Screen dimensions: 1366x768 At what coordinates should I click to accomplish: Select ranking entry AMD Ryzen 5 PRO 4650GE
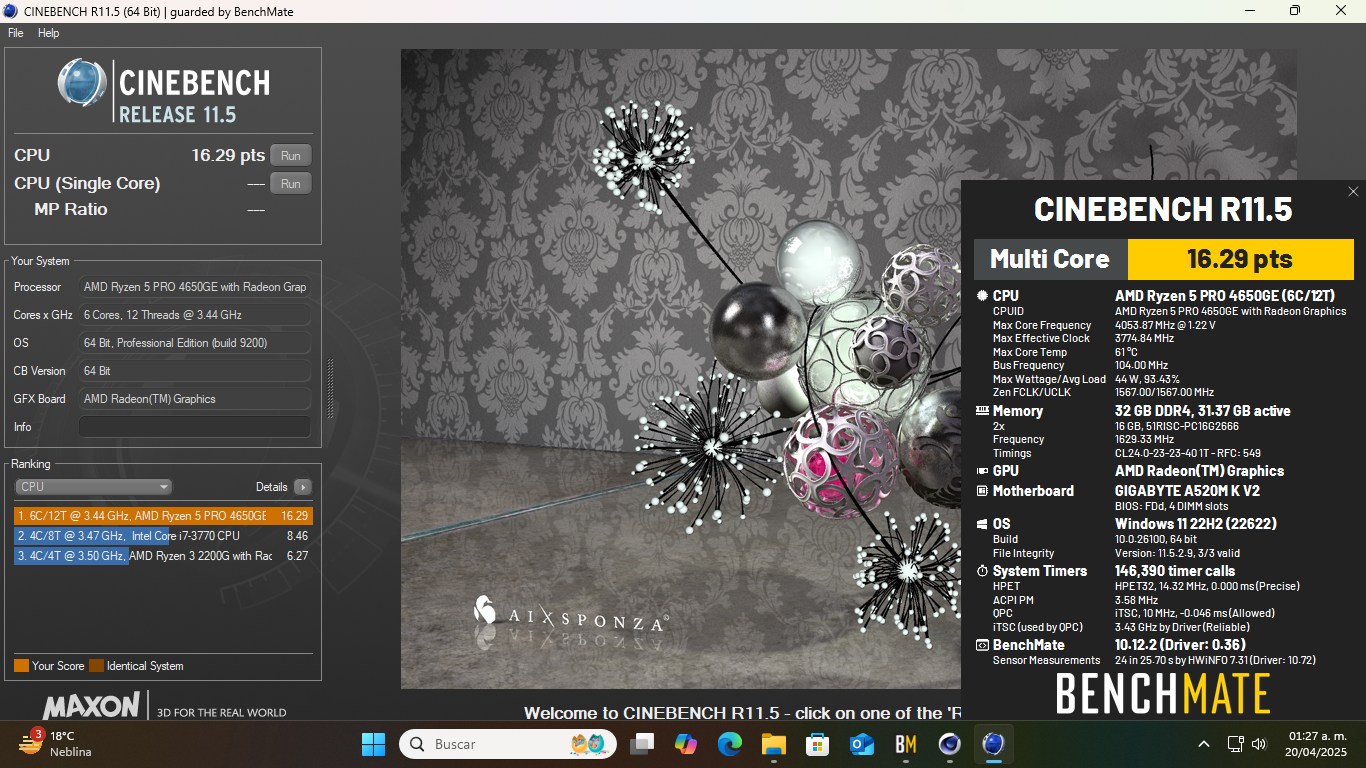point(163,516)
